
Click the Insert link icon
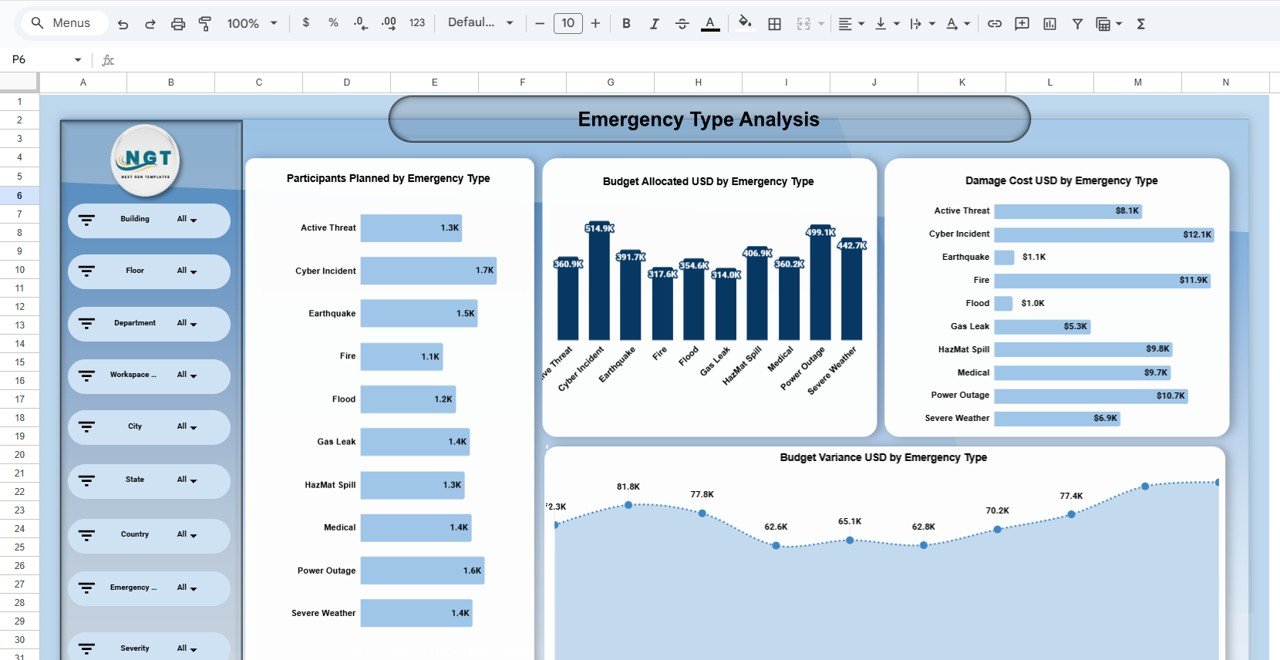(994, 23)
